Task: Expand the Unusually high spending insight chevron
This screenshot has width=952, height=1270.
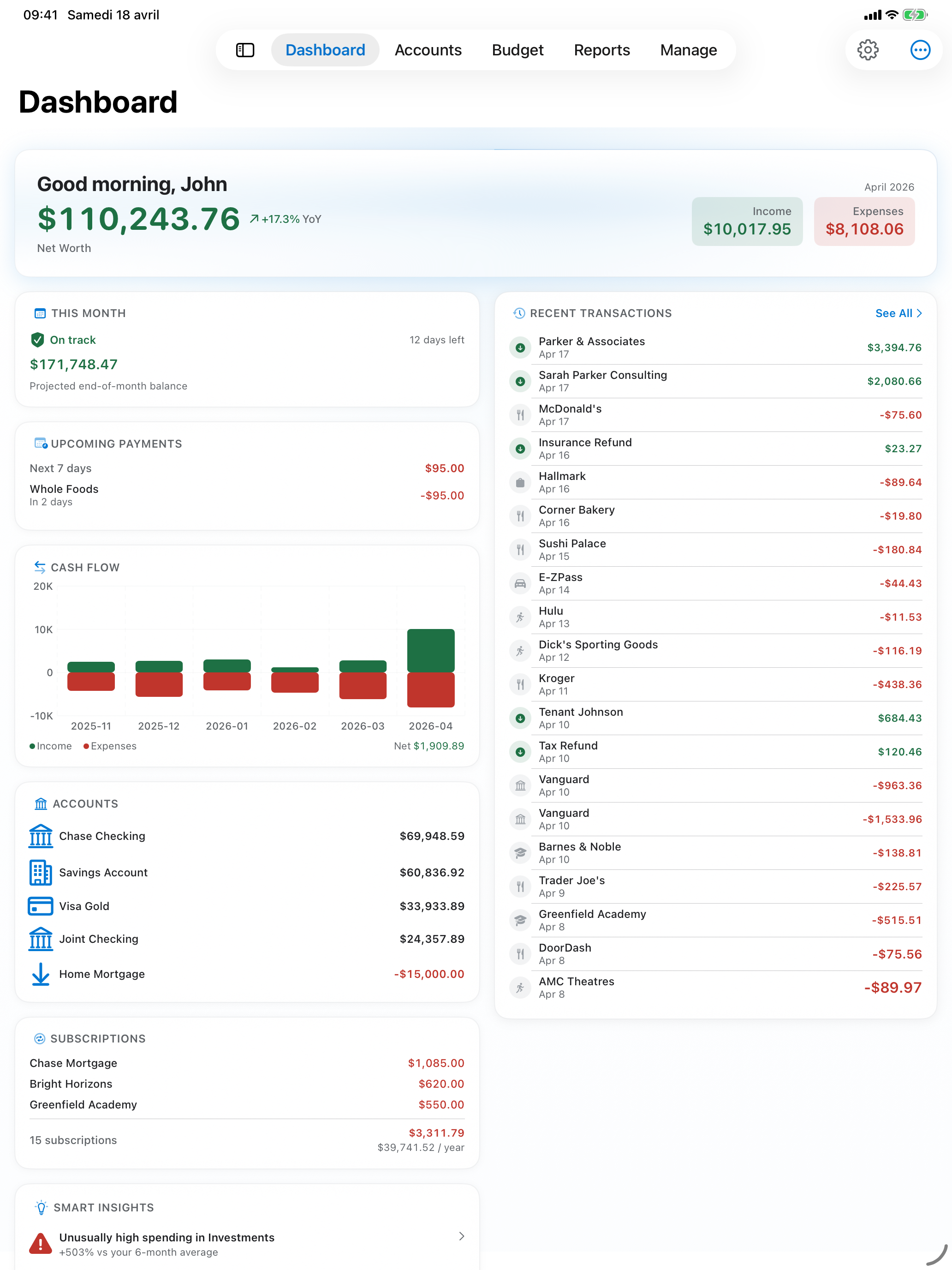Action: click(461, 1237)
